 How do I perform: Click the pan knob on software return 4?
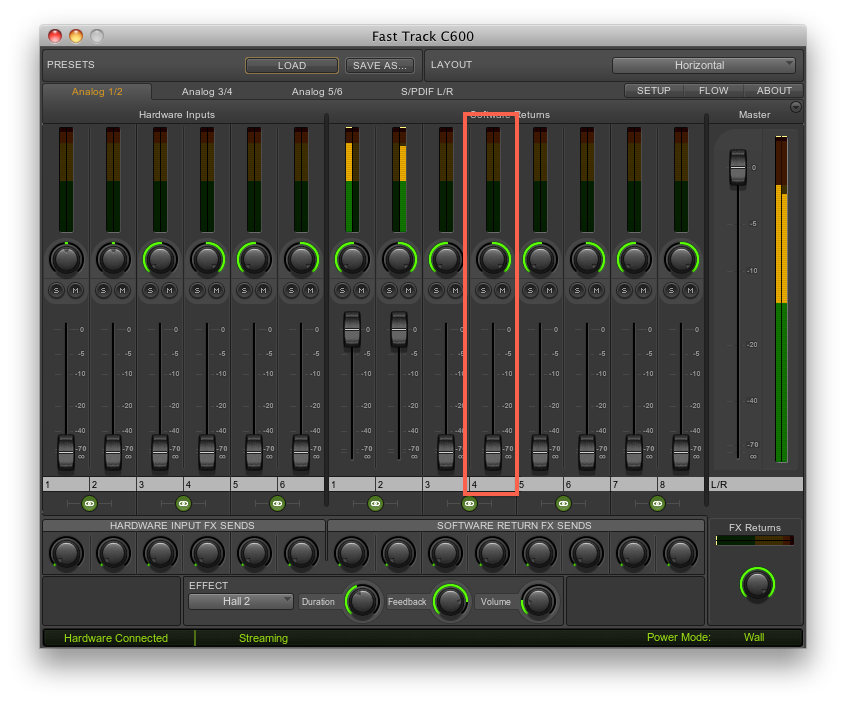493,259
